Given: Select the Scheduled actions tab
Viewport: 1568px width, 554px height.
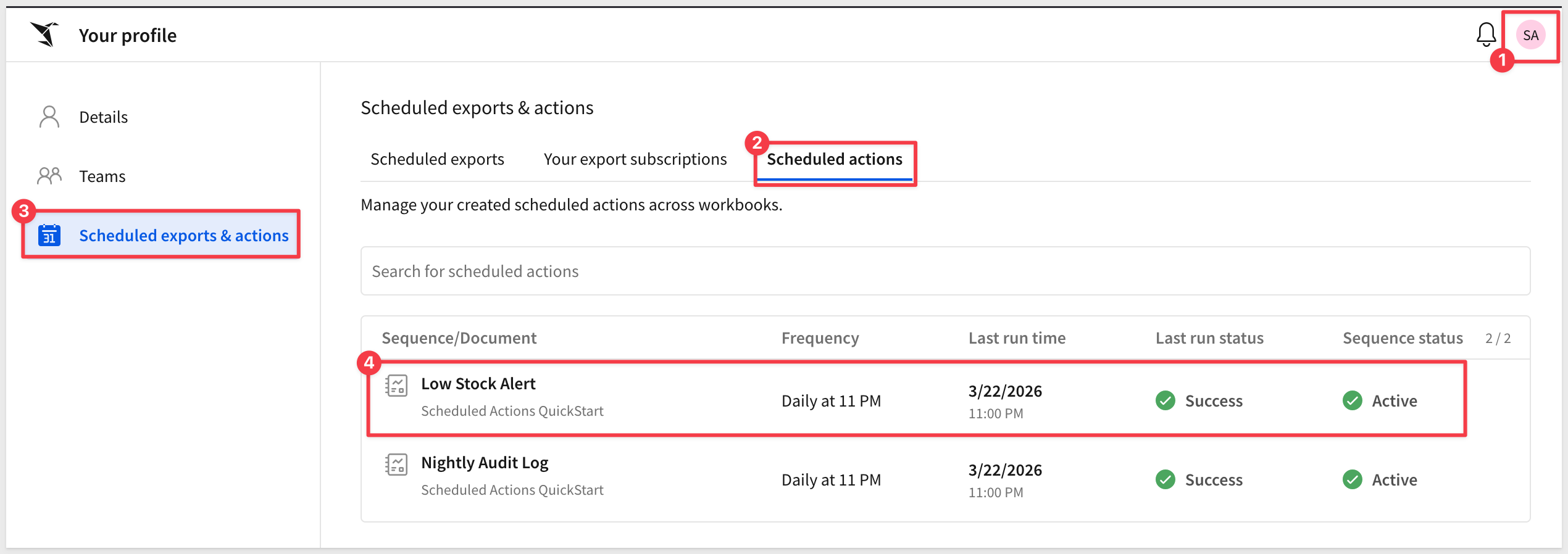Looking at the screenshot, I should click(834, 159).
